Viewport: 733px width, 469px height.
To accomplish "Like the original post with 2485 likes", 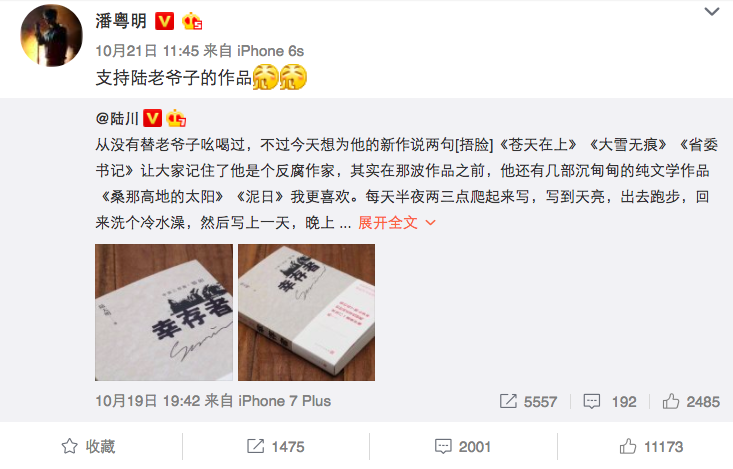I will click(691, 401).
